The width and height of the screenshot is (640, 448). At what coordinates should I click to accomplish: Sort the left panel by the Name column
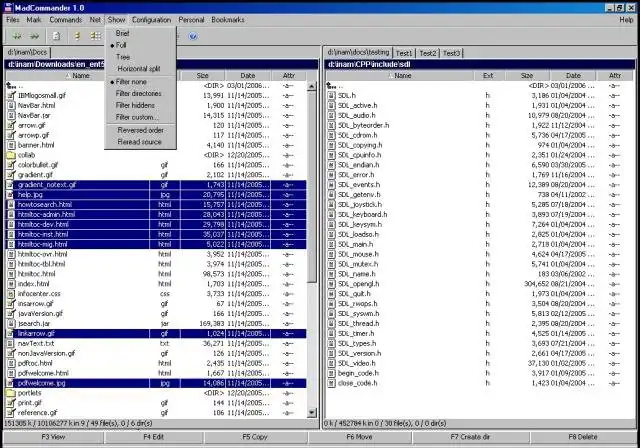click(x=80, y=75)
